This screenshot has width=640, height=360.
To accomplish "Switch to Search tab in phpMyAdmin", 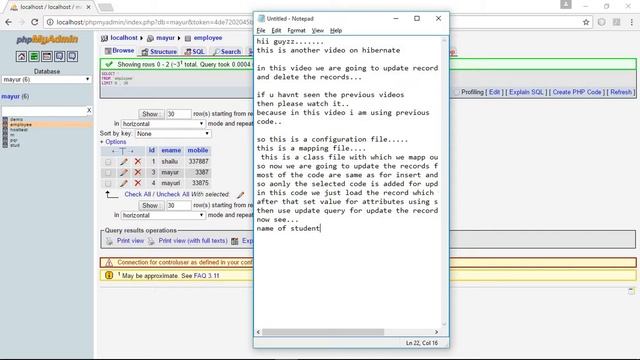I will [x=227, y=52].
